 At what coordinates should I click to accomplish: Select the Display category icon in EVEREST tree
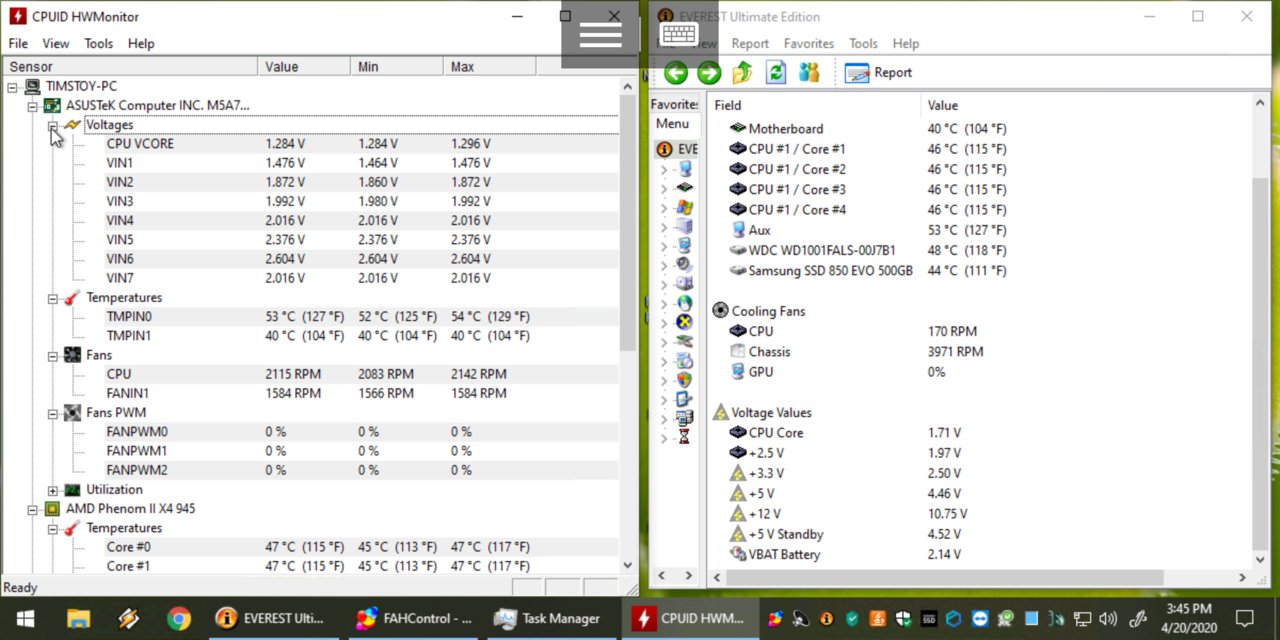click(684, 245)
